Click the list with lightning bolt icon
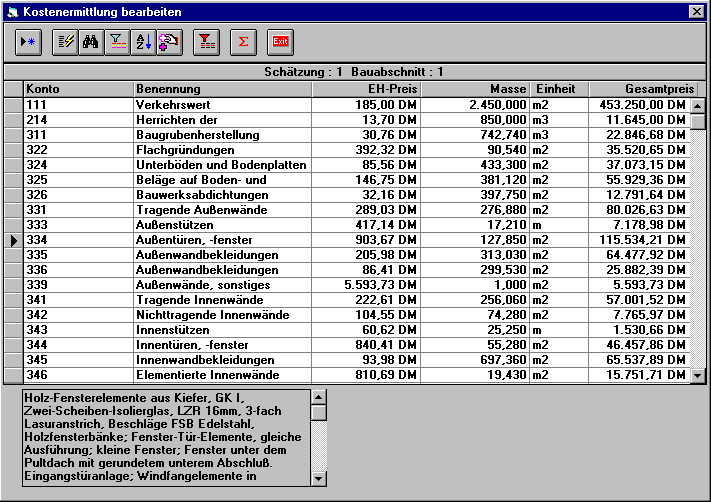Image resolution: width=711 pixels, height=502 pixels. coord(67,42)
